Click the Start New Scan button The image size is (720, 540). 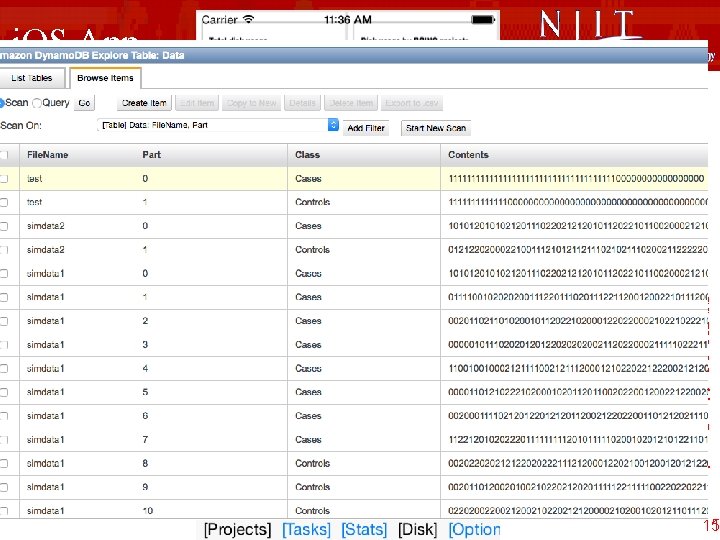click(x=436, y=128)
